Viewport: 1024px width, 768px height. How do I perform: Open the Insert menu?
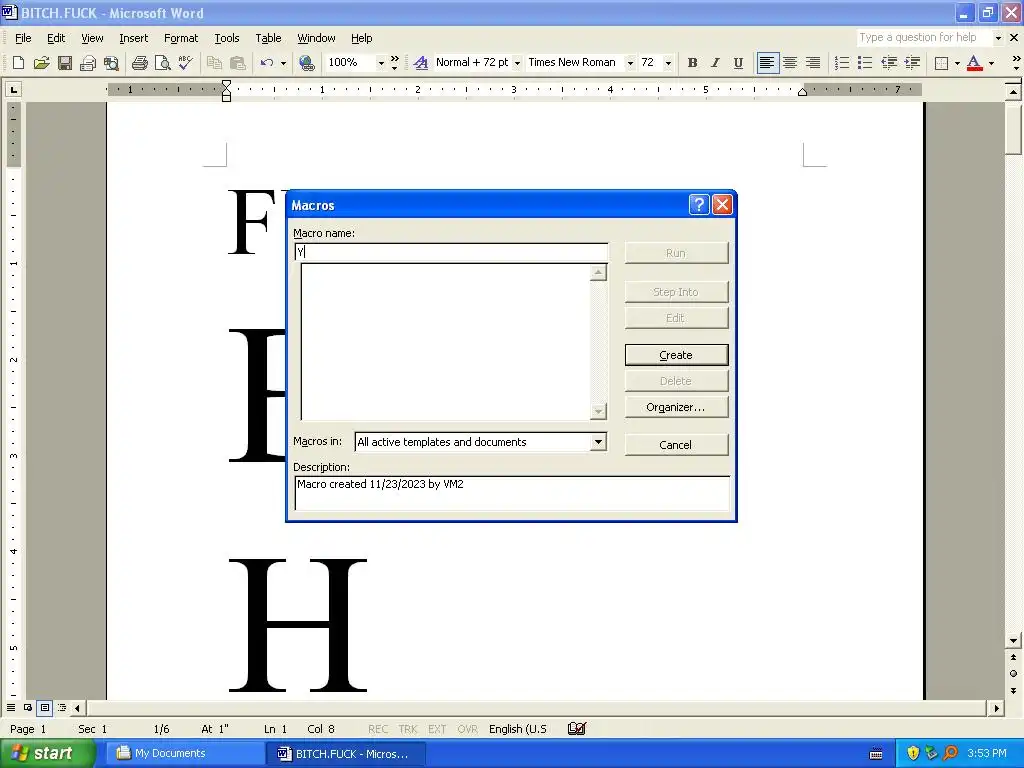click(x=133, y=38)
